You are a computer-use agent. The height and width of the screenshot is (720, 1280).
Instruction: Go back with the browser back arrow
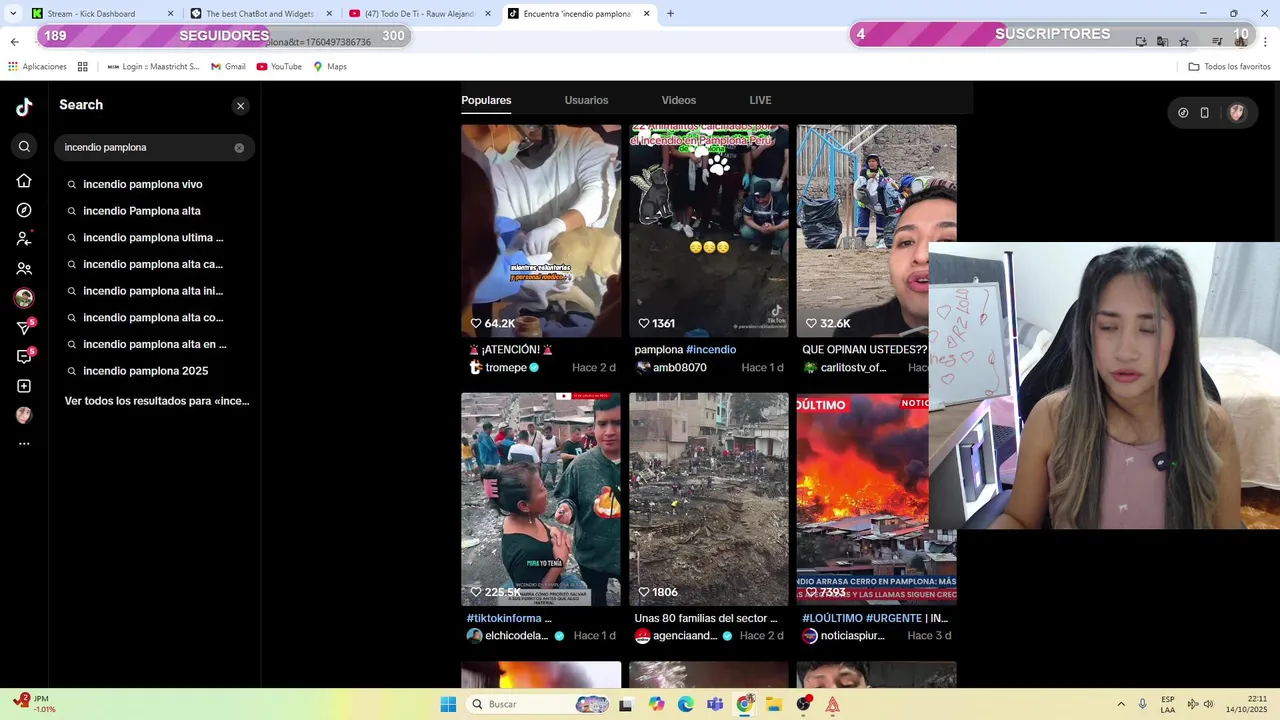pos(14,42)
